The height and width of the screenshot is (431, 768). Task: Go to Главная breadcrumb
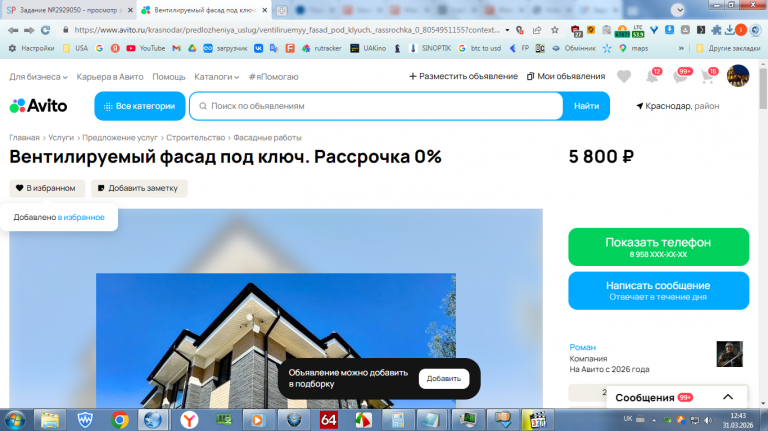tap(24, 138)
